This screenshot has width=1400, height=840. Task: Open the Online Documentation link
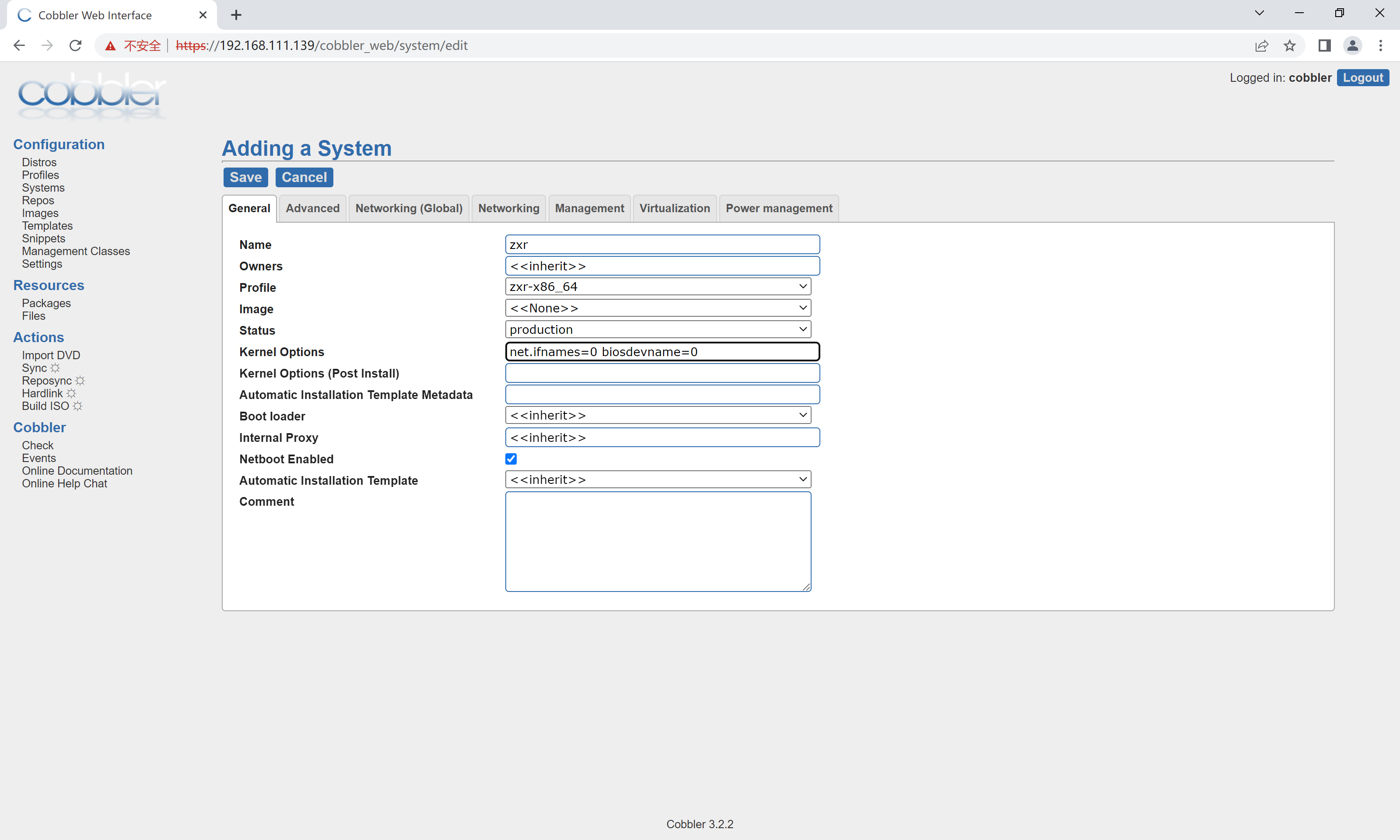(x=77, y=471)
